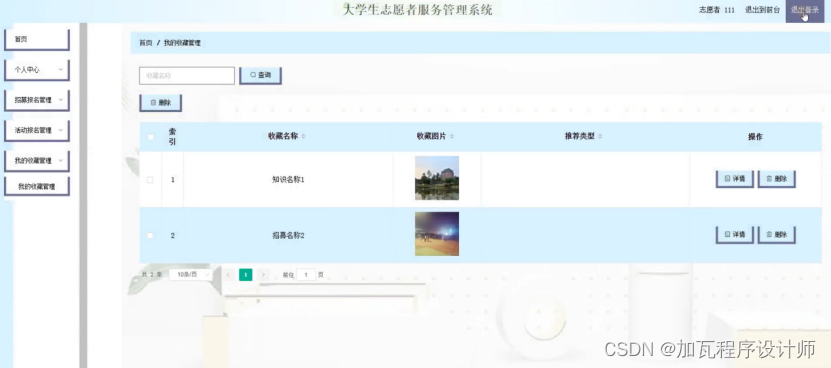Click the previous page arrow
The width and height of the screenshot is (831, 368).
228,275
